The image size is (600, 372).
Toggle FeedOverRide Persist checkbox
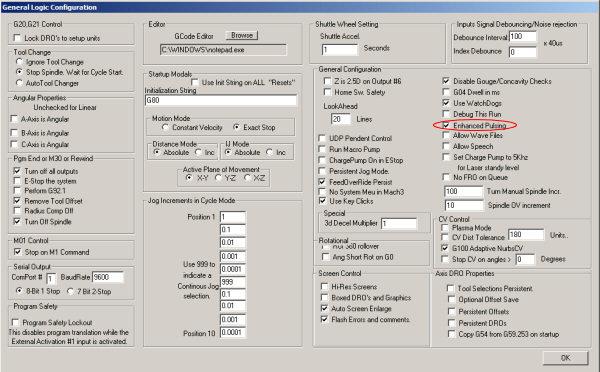pos(322,182)
